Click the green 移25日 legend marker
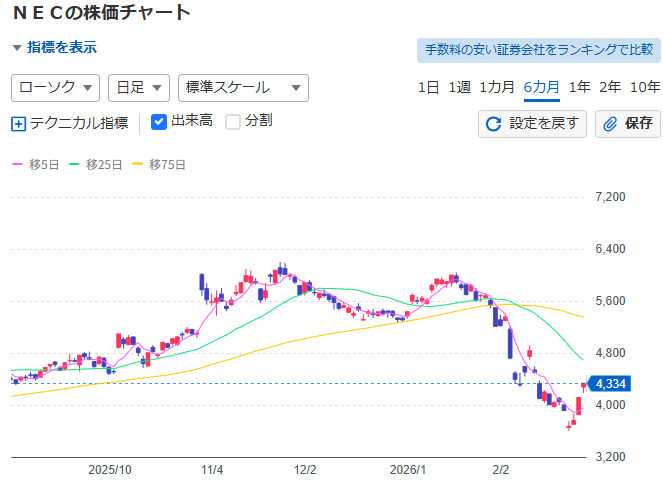The height and width of the screenshot is (492, 663). click(75, 164)
